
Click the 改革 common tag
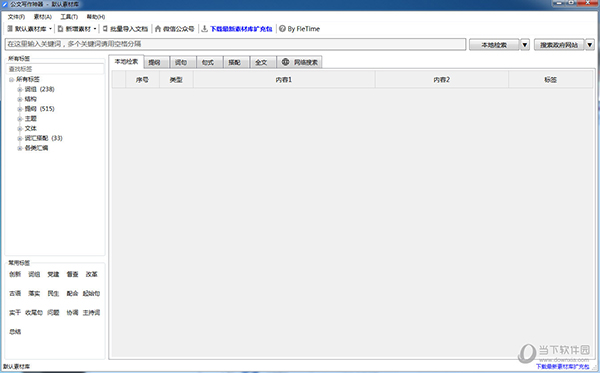91,274
